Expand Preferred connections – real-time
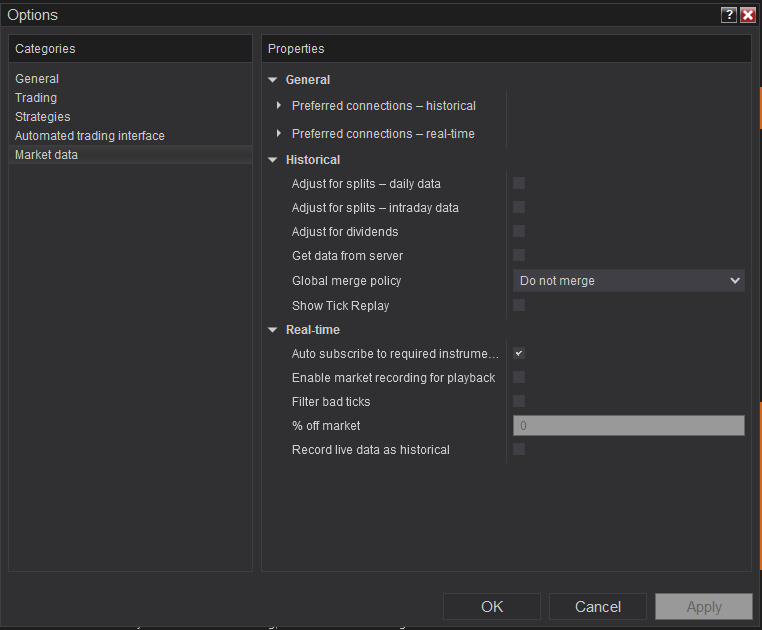Viewport: 762px width, 630px height. pos(279,133)
